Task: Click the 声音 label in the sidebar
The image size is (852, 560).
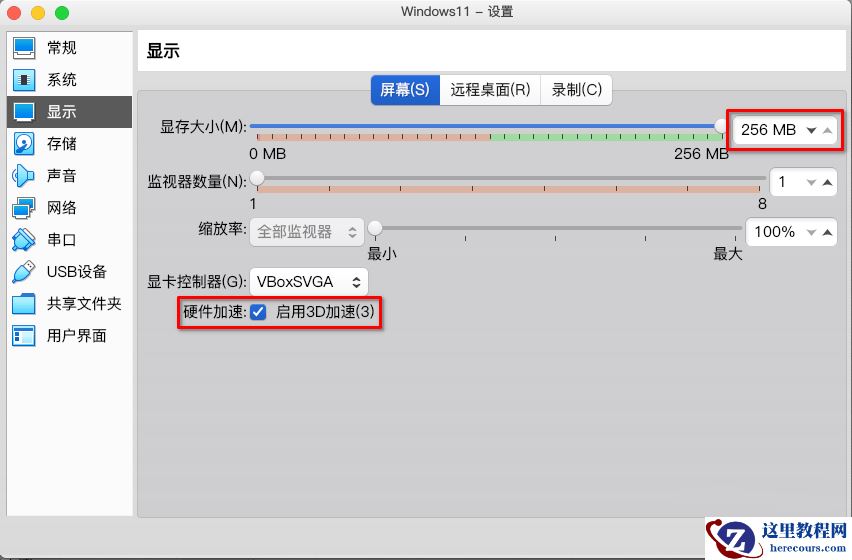Action: 61,175
